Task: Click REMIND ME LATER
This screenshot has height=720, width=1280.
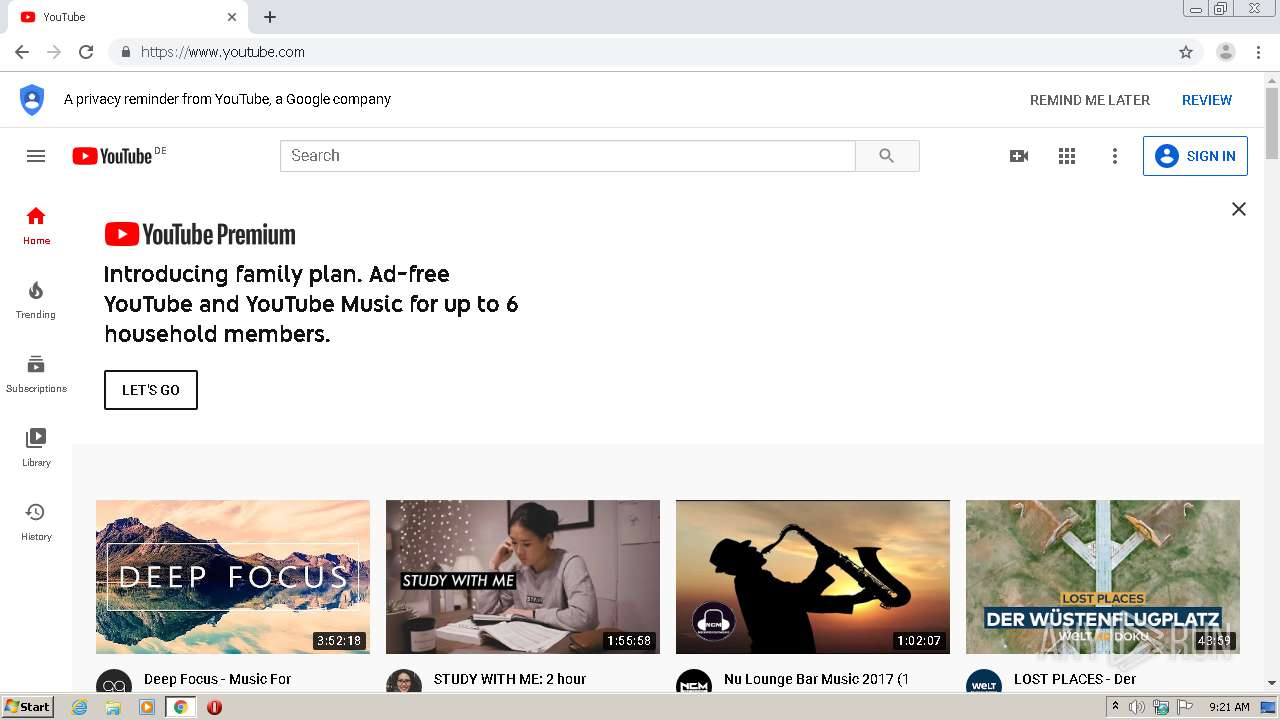Action: click(x=1090, y=100)
